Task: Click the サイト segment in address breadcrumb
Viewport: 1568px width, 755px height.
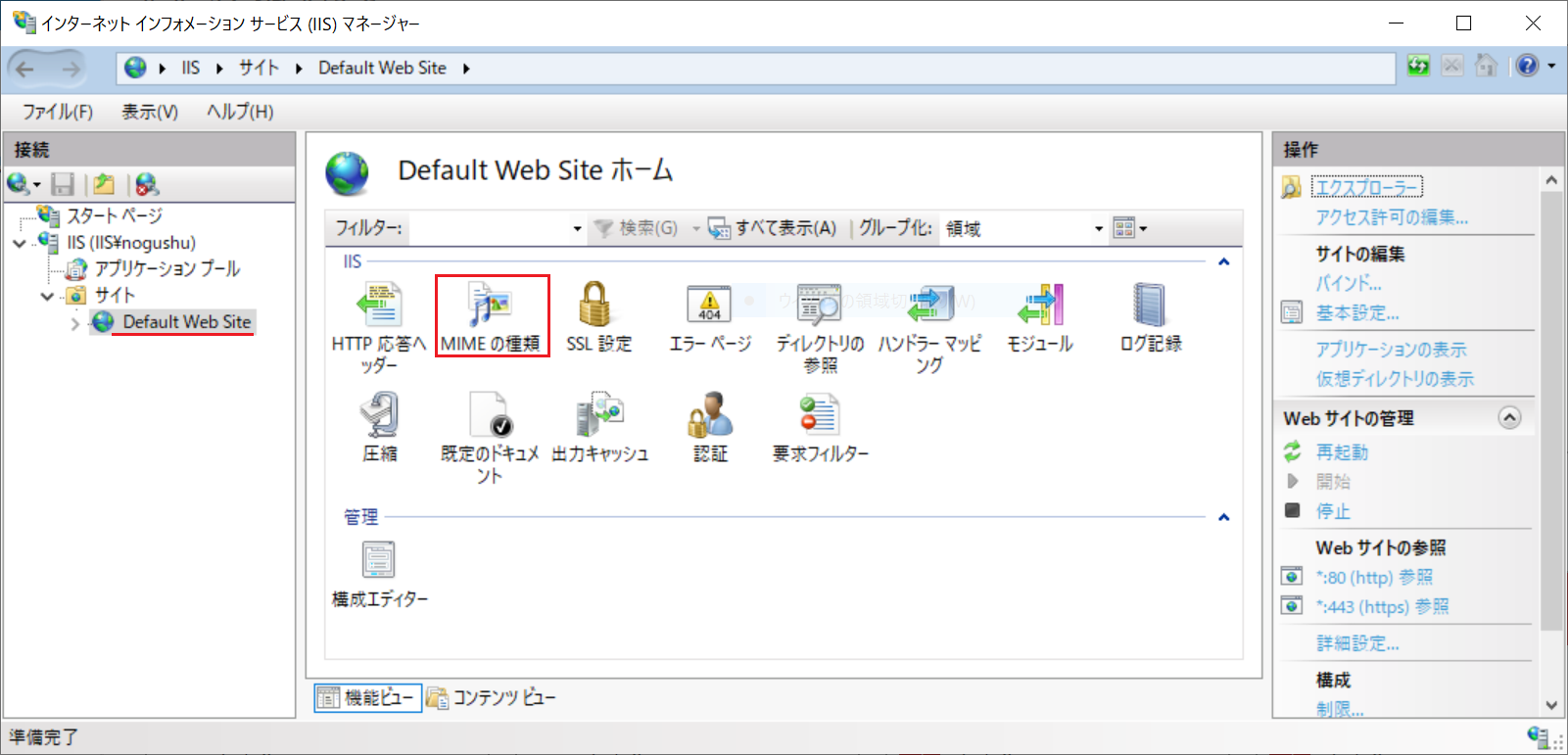Action: [x=259, y=68]
